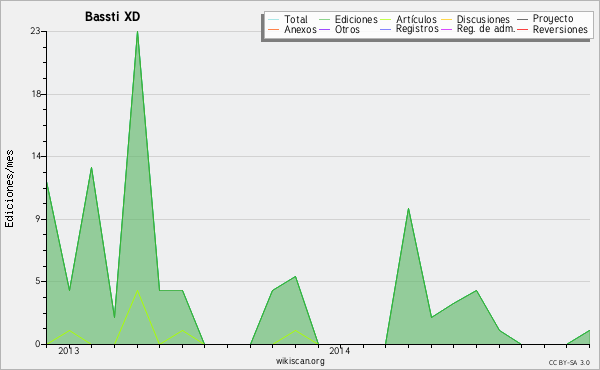The height and width of the screenshot is (370, 600).
Task: Click the 'wikiscan.org' caption
Action: [300, 361]
